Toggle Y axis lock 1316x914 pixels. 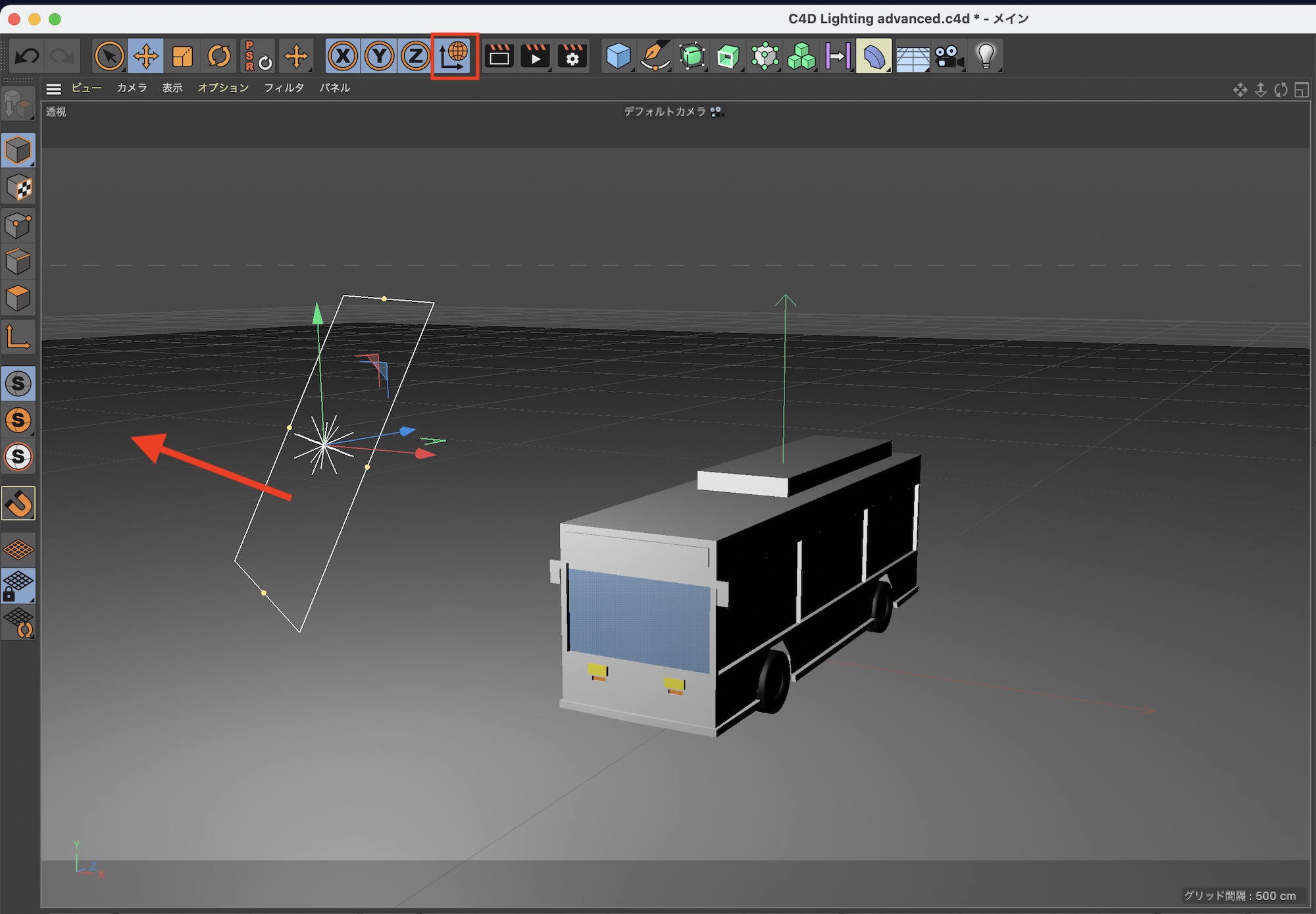pyautogui.click(x=380, y=57)
